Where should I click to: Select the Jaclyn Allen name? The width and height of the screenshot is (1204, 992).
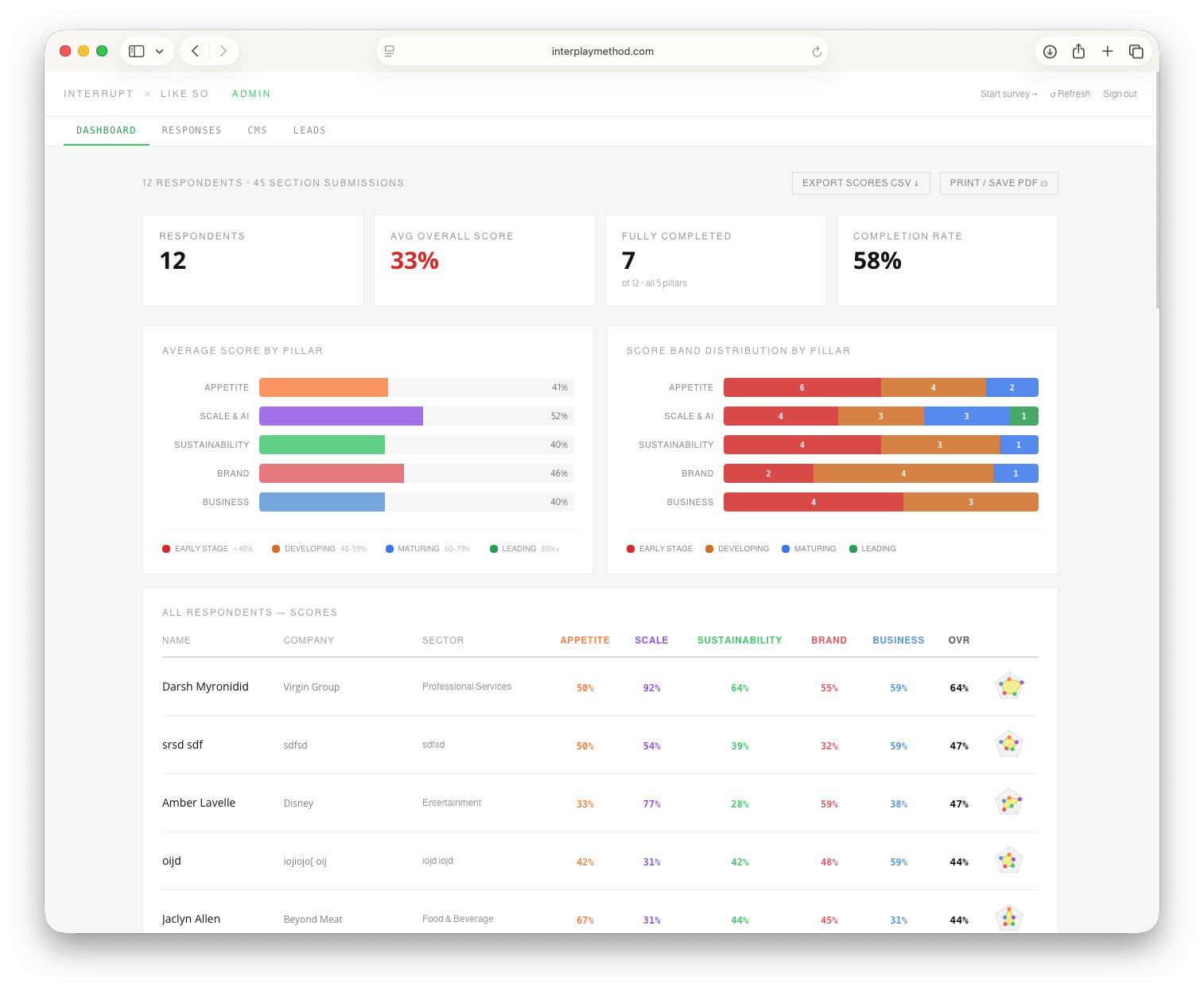[x=191, y=919]
